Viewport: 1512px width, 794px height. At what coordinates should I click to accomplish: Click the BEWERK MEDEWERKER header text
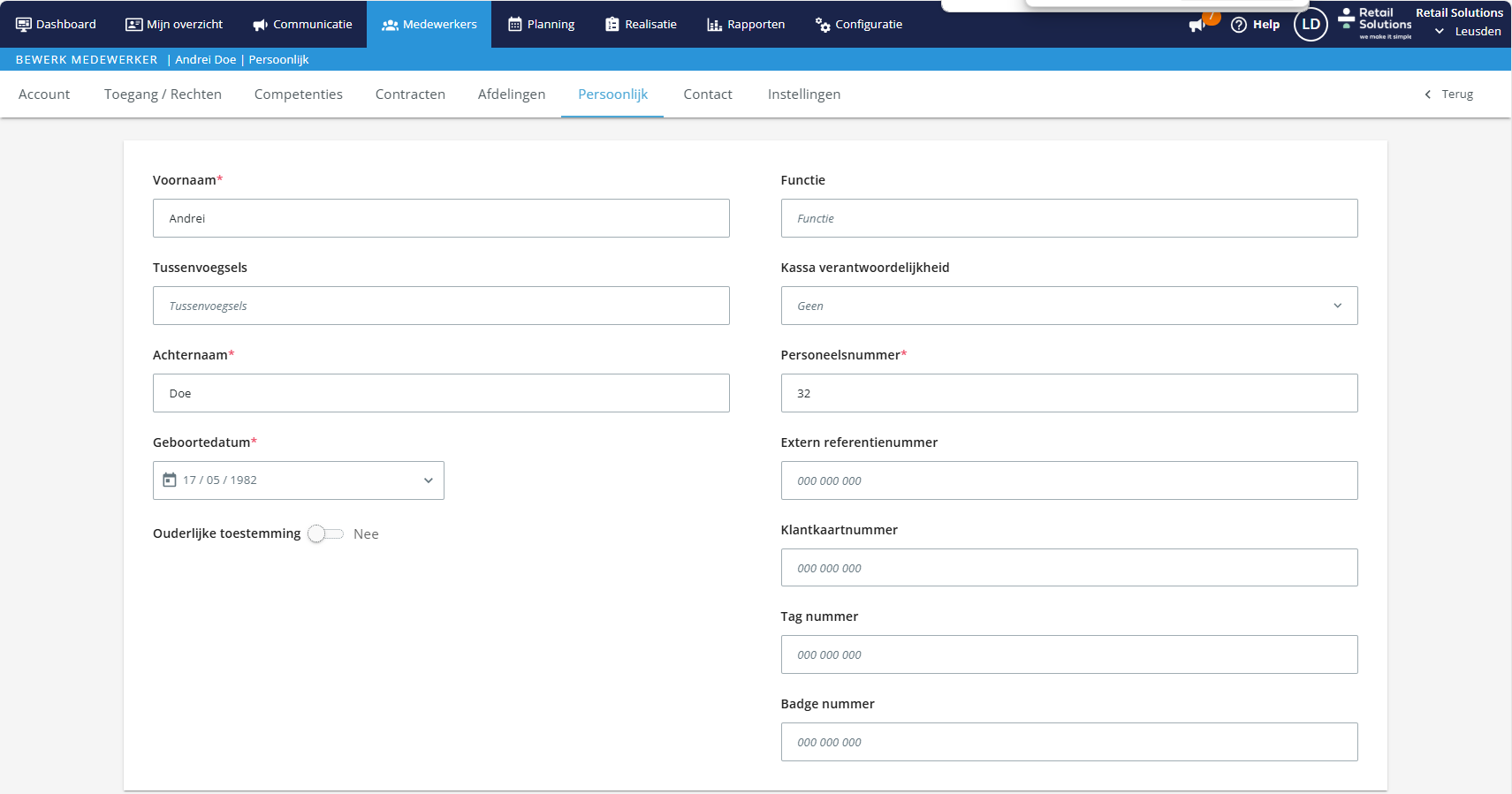pyautogui.click(x=87, y=60)
